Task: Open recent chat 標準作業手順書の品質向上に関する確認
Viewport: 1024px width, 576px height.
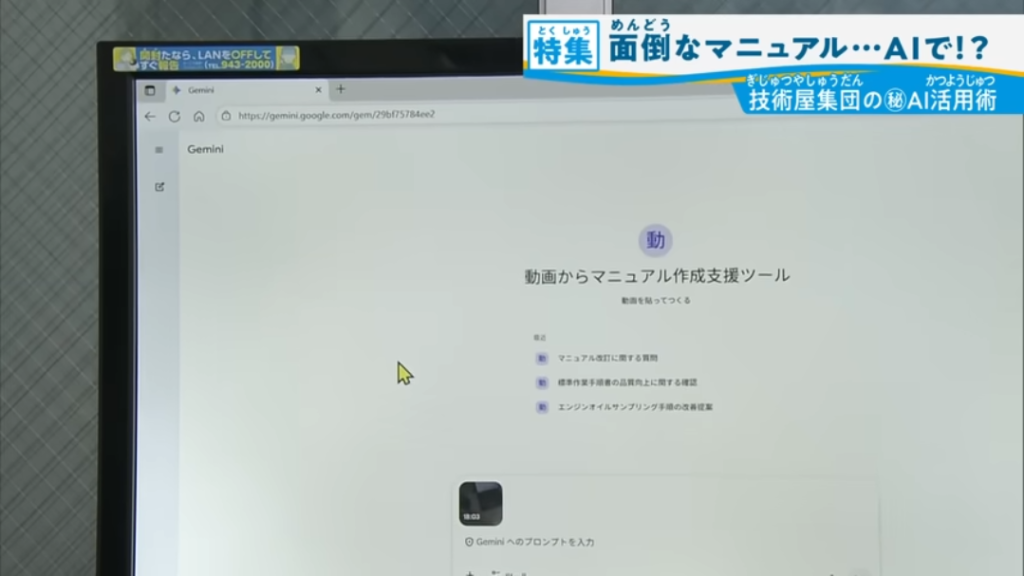Action: (627, 382)
